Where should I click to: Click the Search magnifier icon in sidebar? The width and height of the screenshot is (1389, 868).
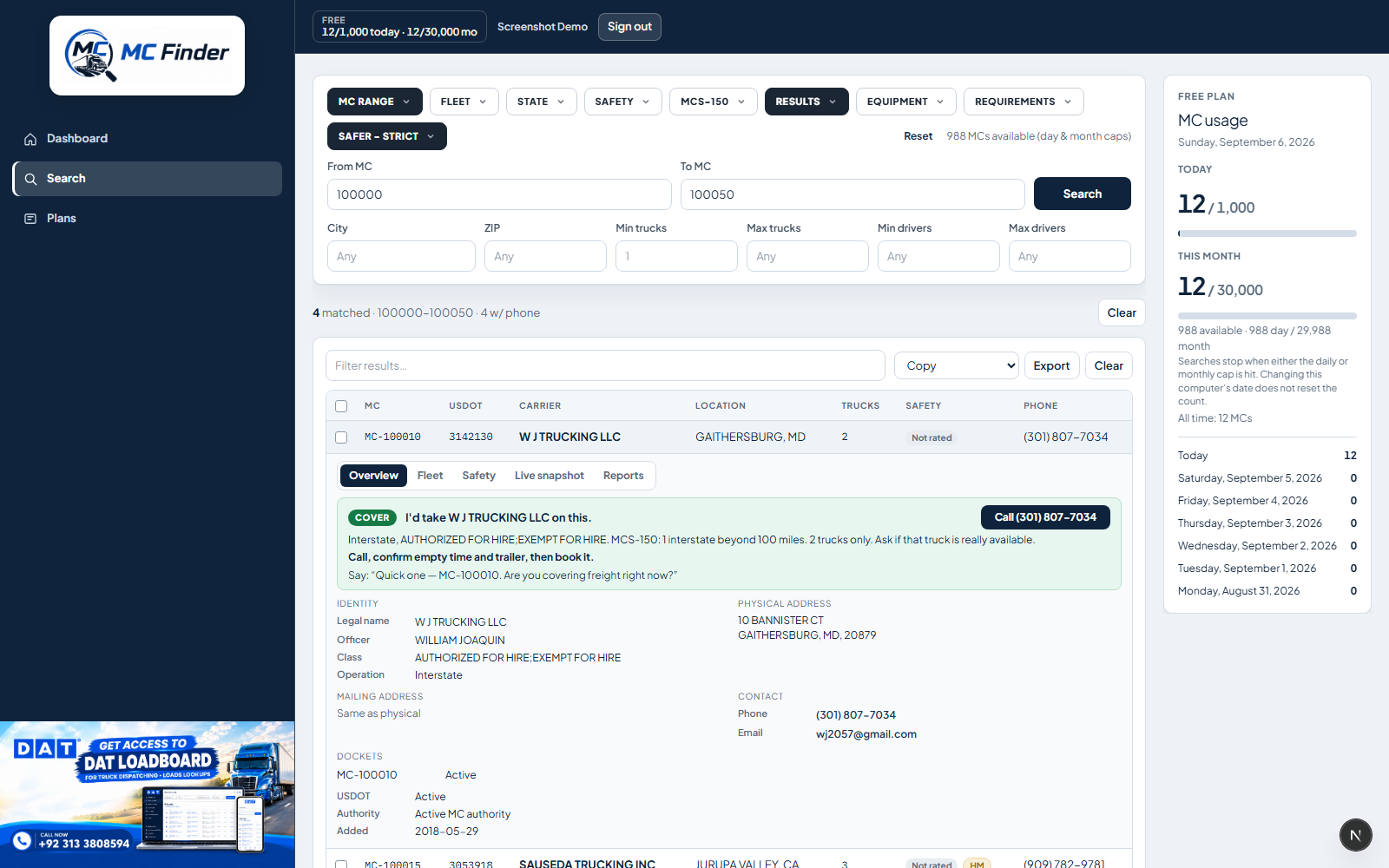pyautogui.click(x=30, y=179)
